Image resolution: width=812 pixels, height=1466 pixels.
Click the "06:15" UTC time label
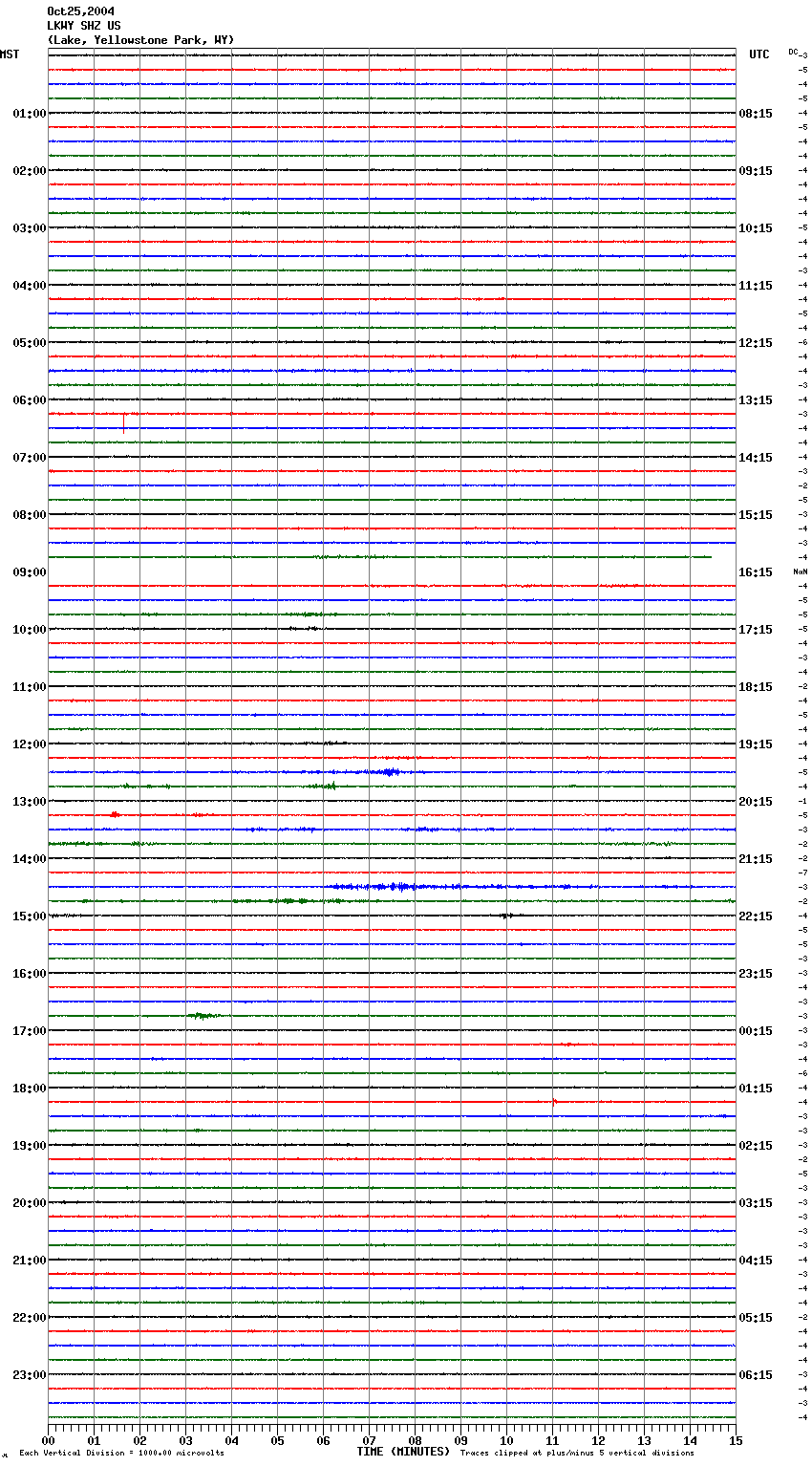tap(756, 1375)
